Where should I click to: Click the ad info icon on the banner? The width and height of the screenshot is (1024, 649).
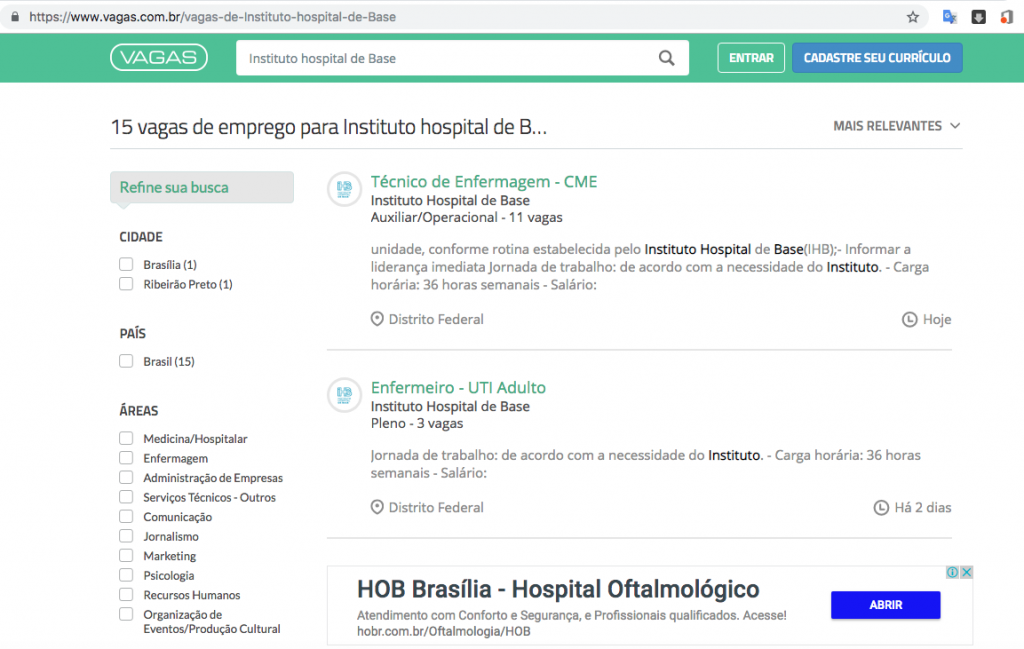(x=953, y=572)
